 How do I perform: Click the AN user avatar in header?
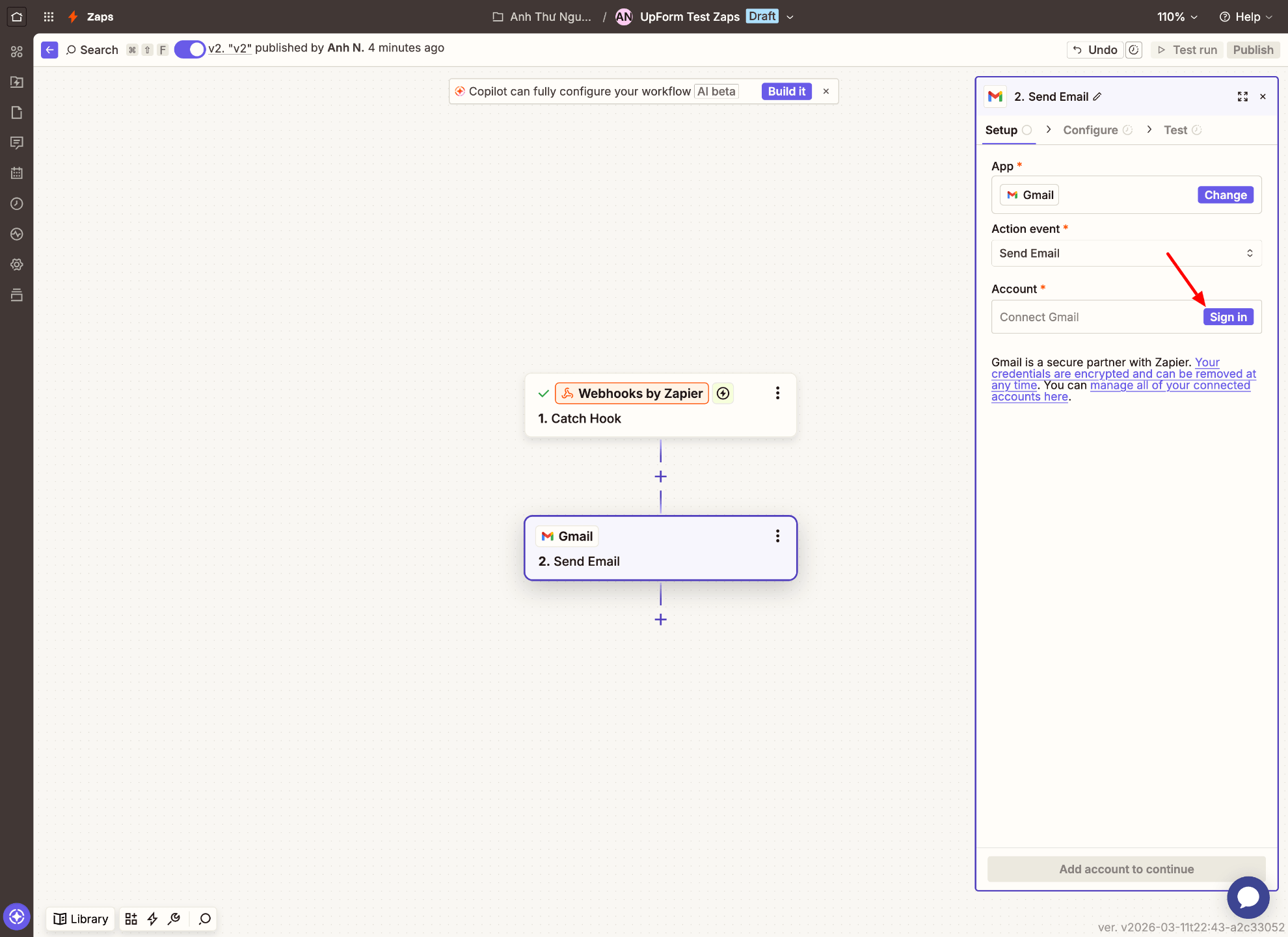(x=624, y=17)
